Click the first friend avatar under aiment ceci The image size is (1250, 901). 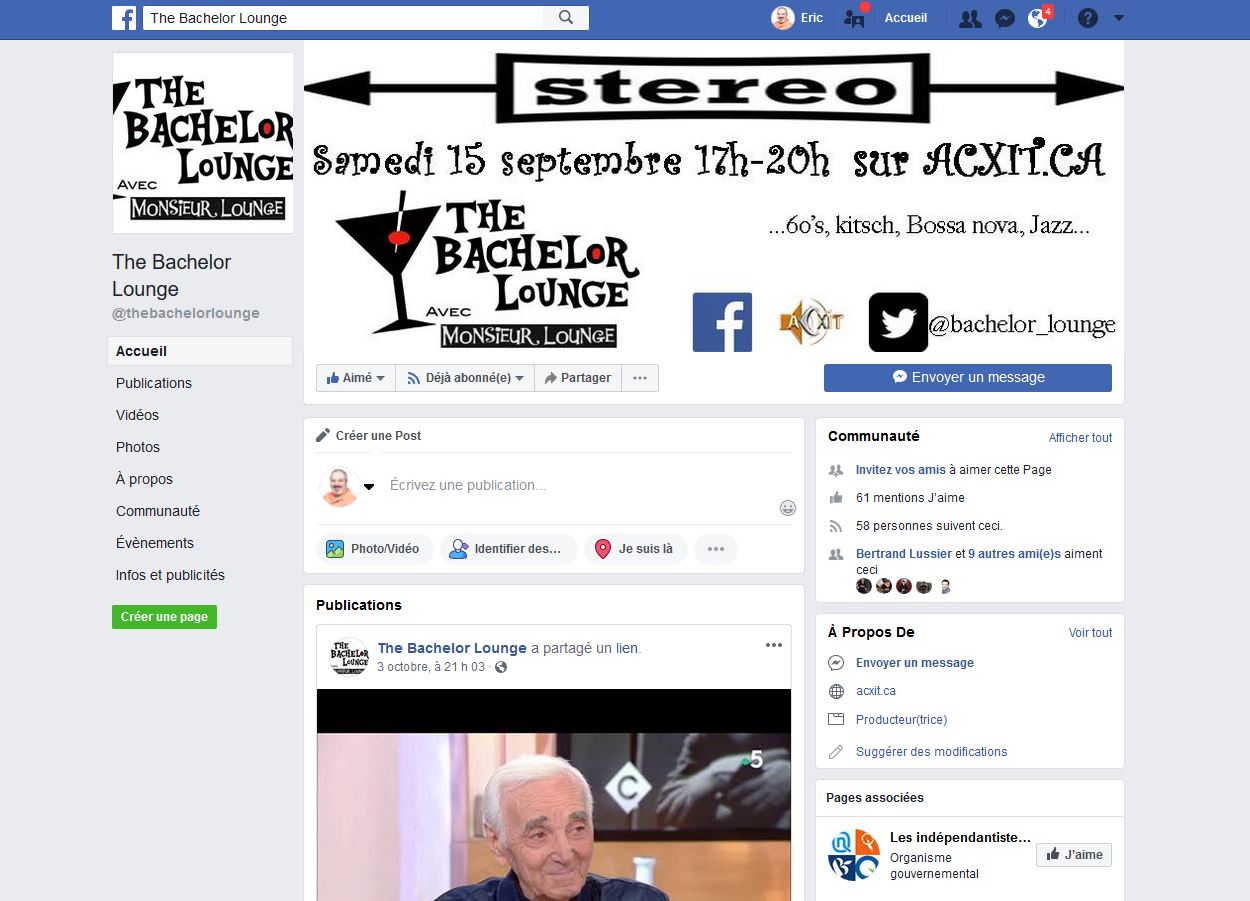point(864,586)
